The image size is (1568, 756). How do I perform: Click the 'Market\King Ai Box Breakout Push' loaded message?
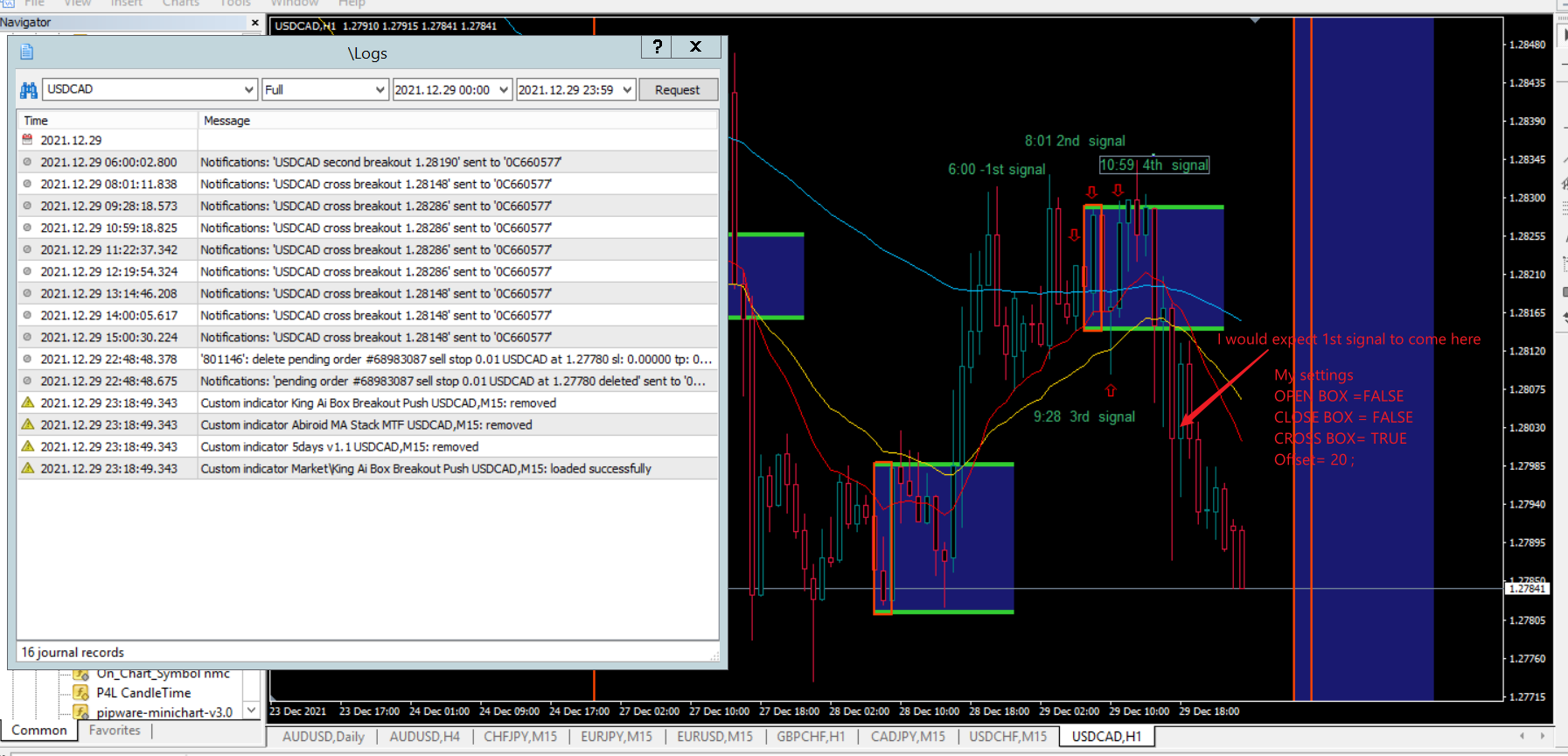426,468
